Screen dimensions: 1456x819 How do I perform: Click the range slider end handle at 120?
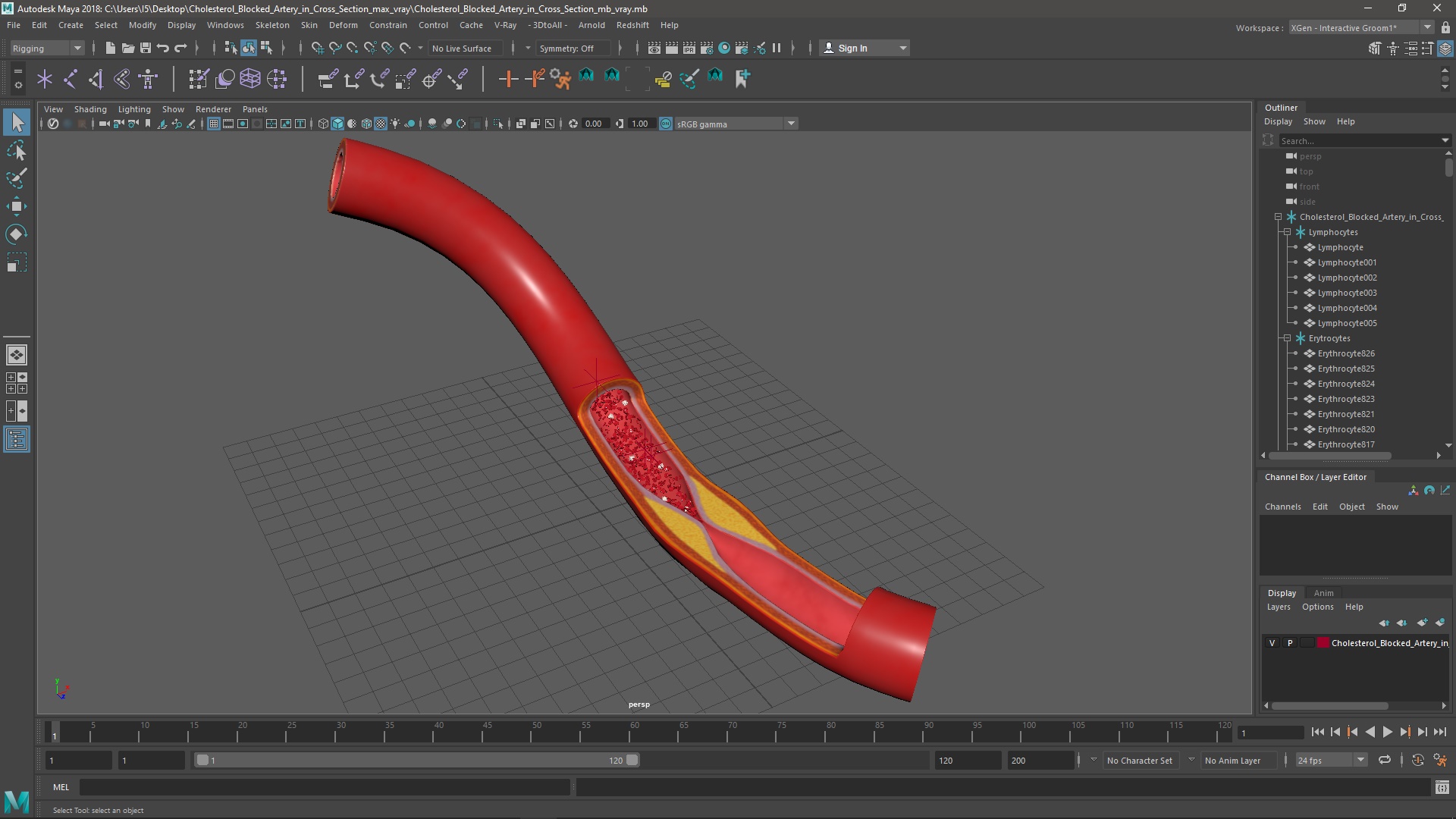point(632,760)
